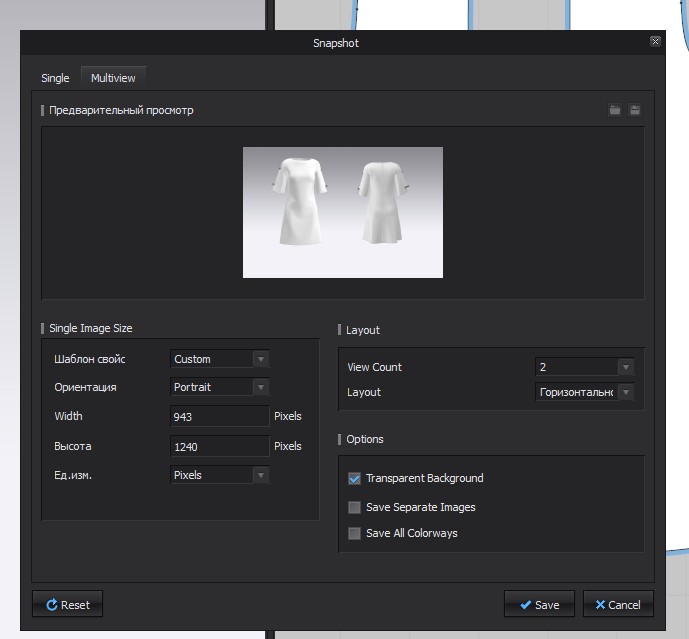Select the Multiview tab
The width and height of the screenshot is (689, 639).
[x=114, y=78]
